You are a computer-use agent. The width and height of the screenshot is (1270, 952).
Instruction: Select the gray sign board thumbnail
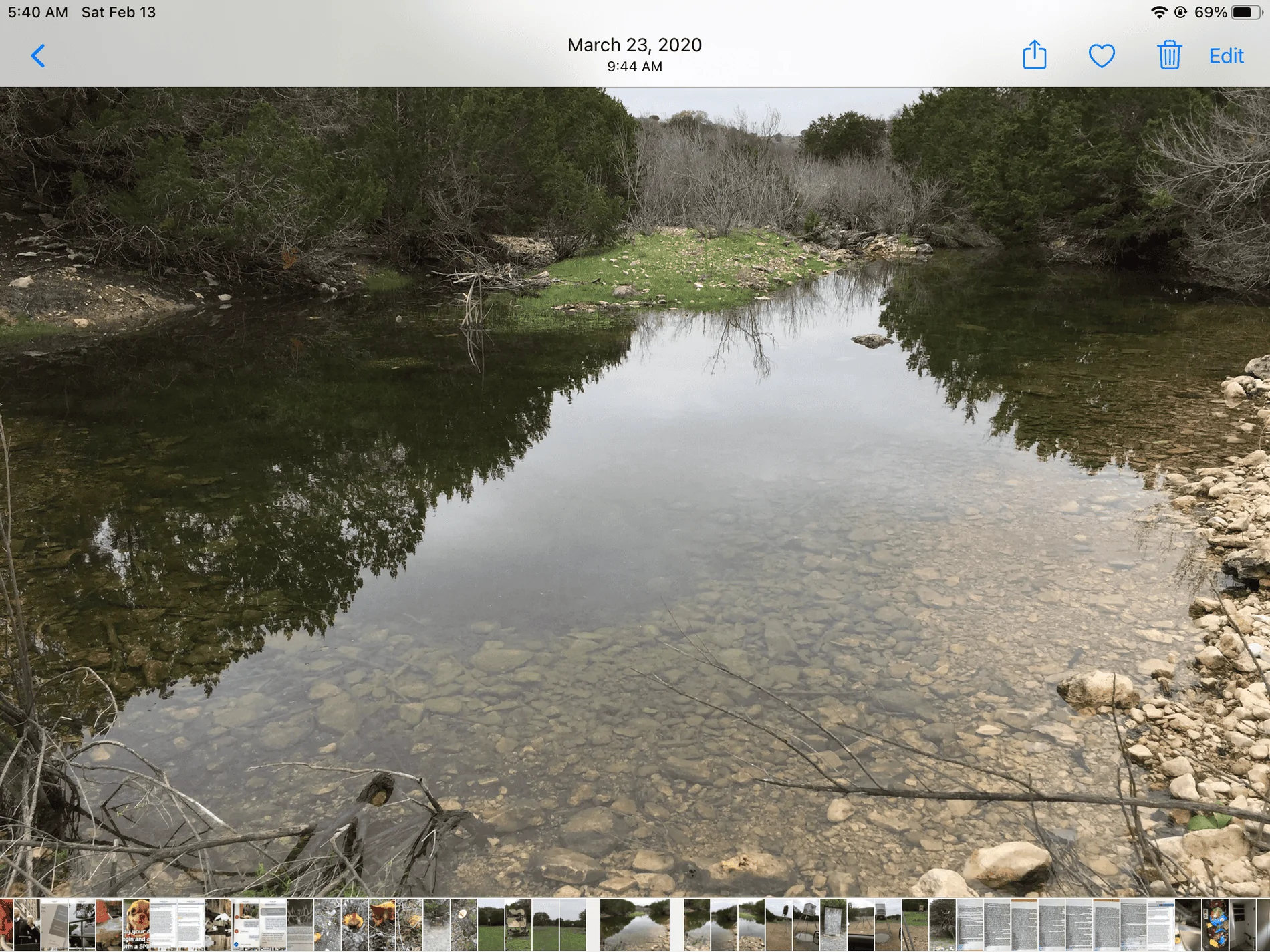pos(834,925)
